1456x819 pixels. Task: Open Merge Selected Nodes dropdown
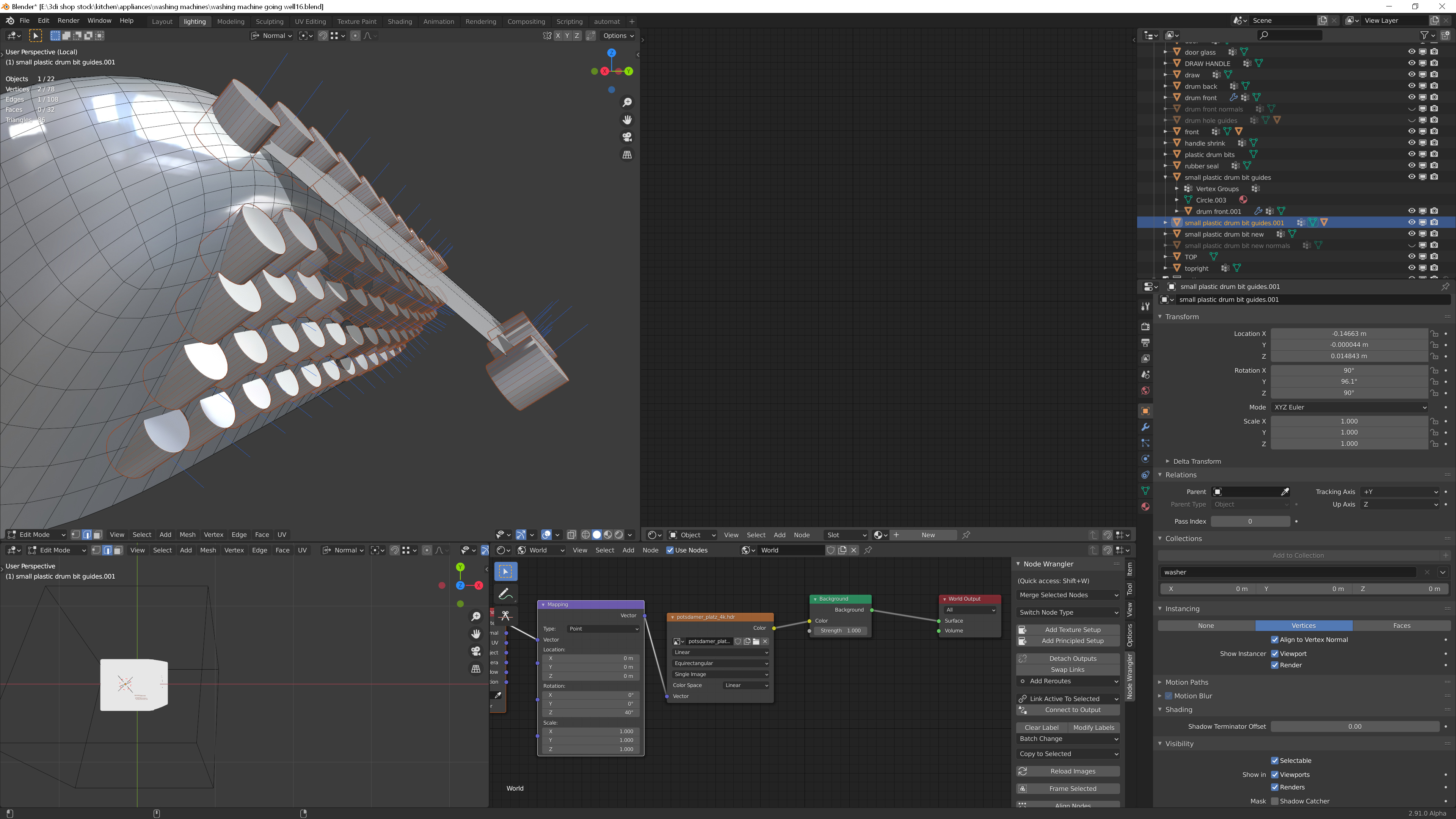click(x=1068, y=595)
